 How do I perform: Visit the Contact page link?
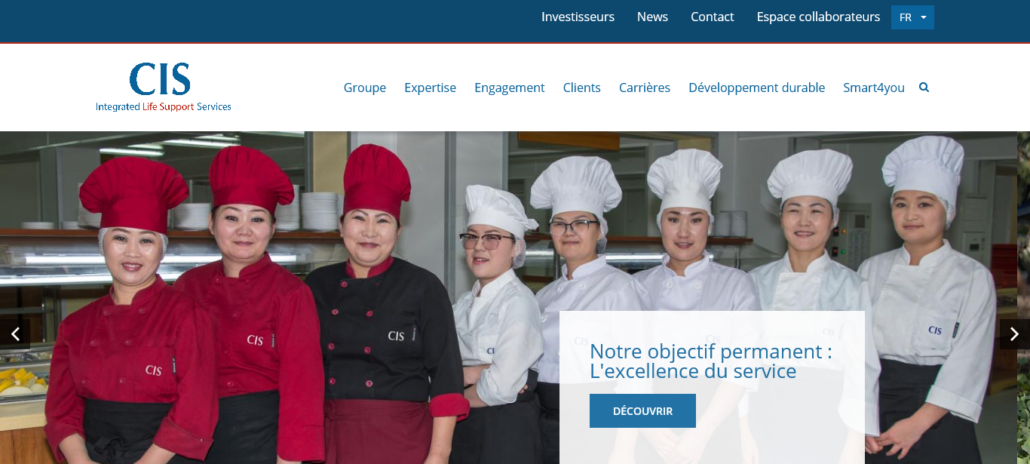click(x=712, y=17)
